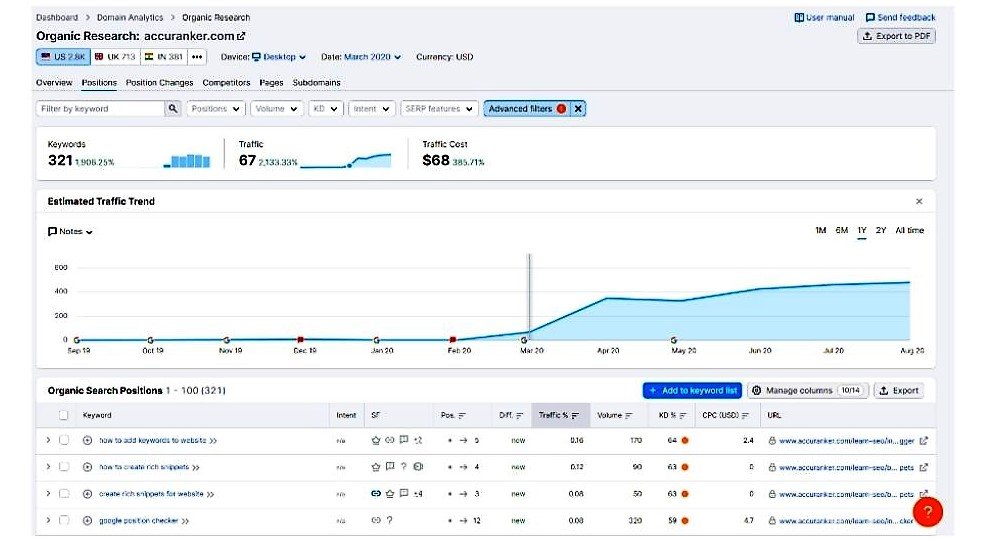This screenshot has height=541, width=994.
Task: Click red note marker at Dec 19
Action: pos(301,340)
